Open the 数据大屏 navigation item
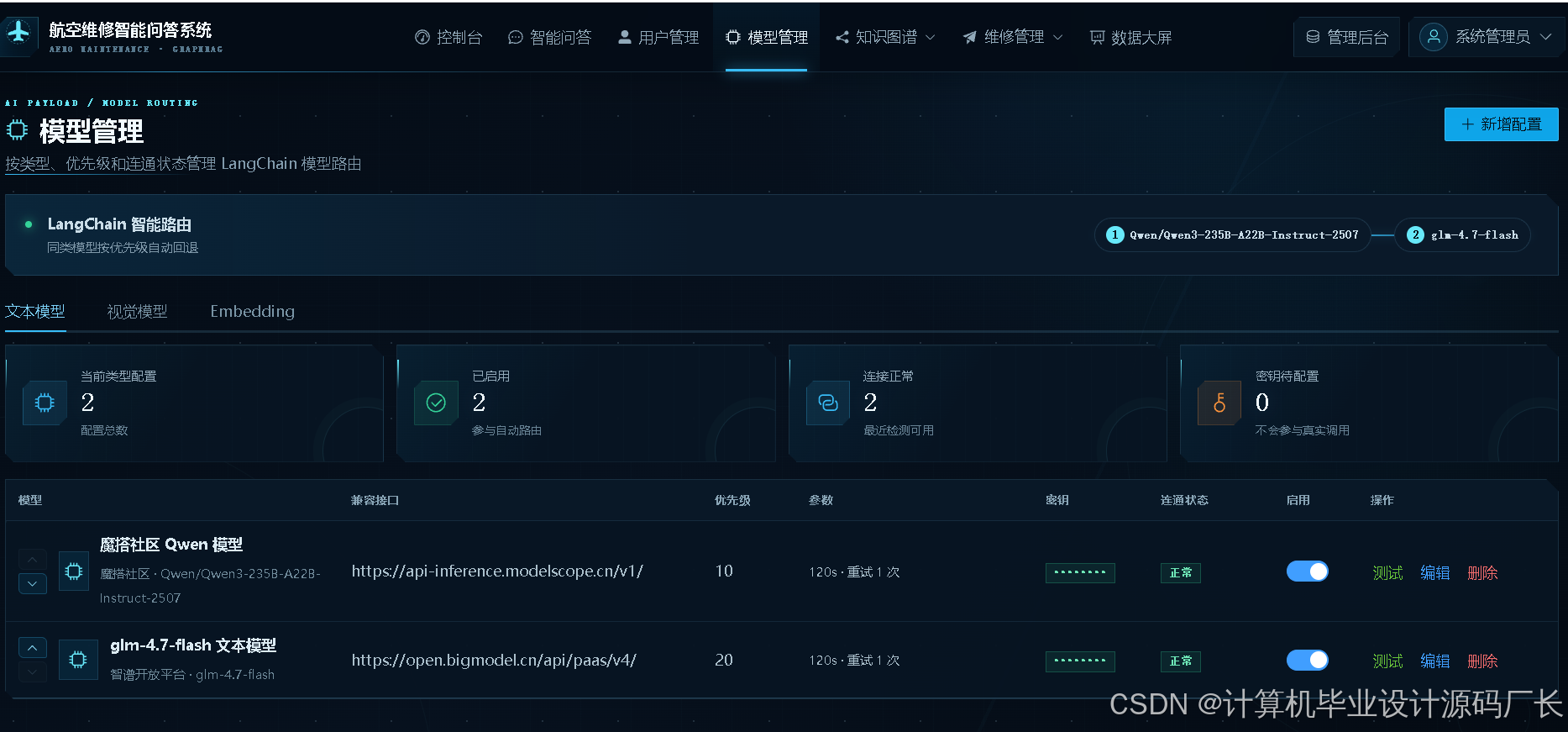 tap(1130, 37)
